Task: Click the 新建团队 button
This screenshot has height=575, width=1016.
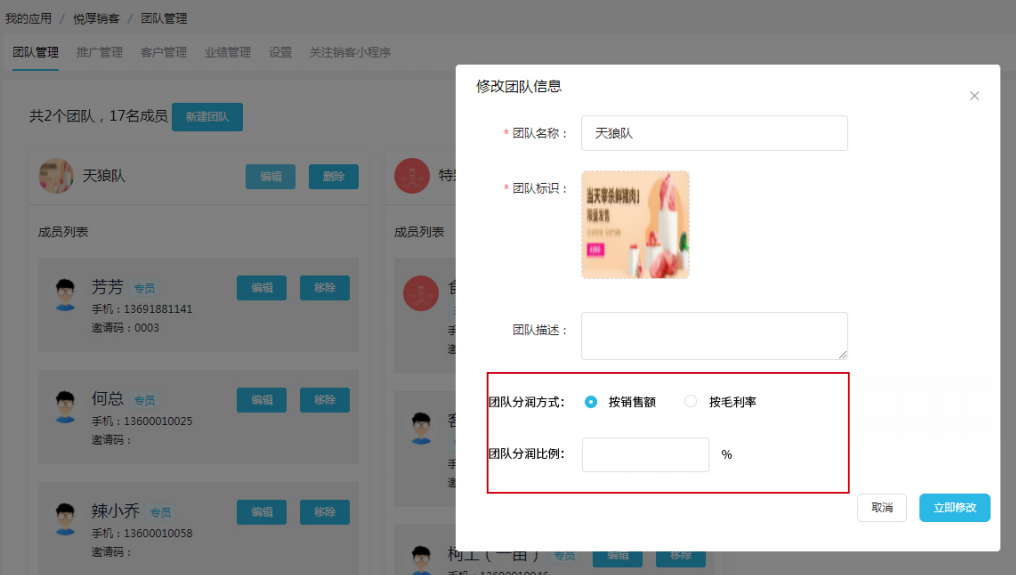Action: [207, 117]
